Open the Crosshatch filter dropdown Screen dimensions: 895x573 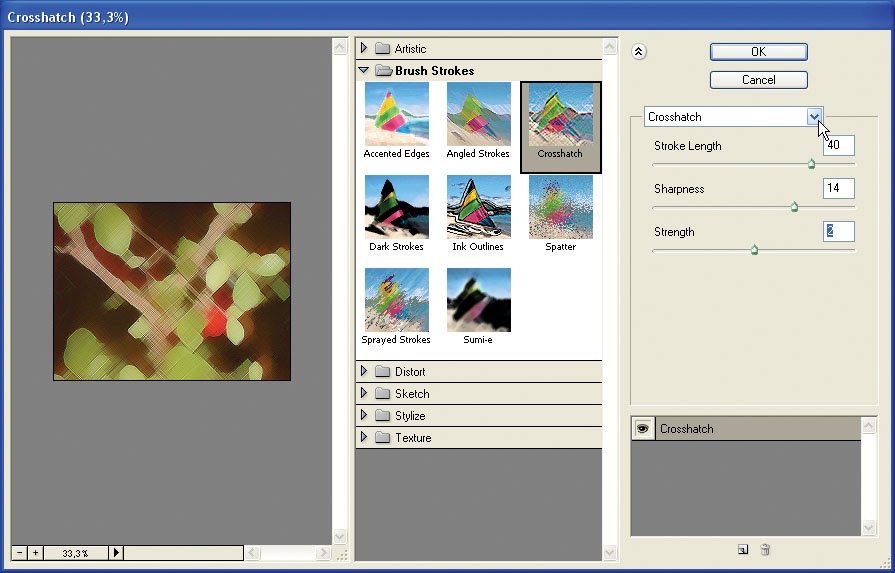click(x=814, y=117)
